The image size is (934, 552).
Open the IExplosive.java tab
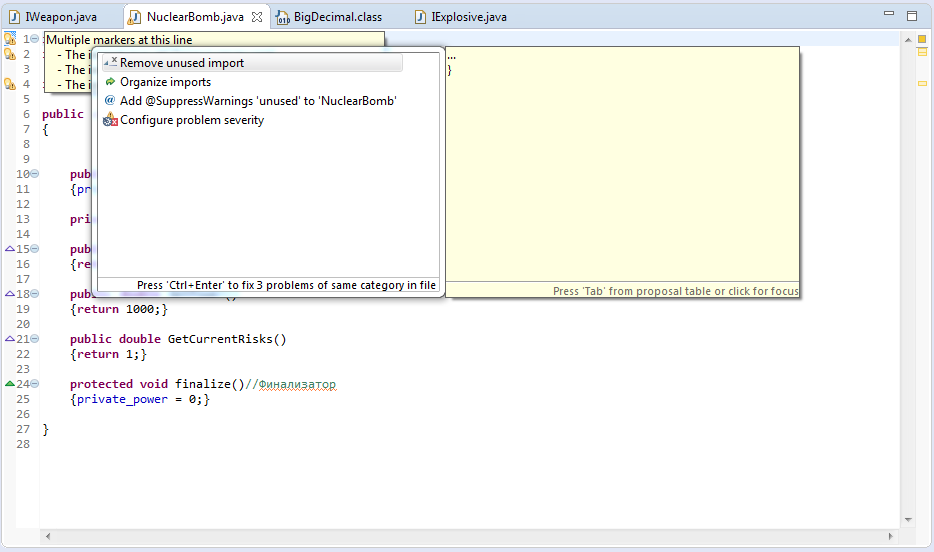[x=460, y=17]
